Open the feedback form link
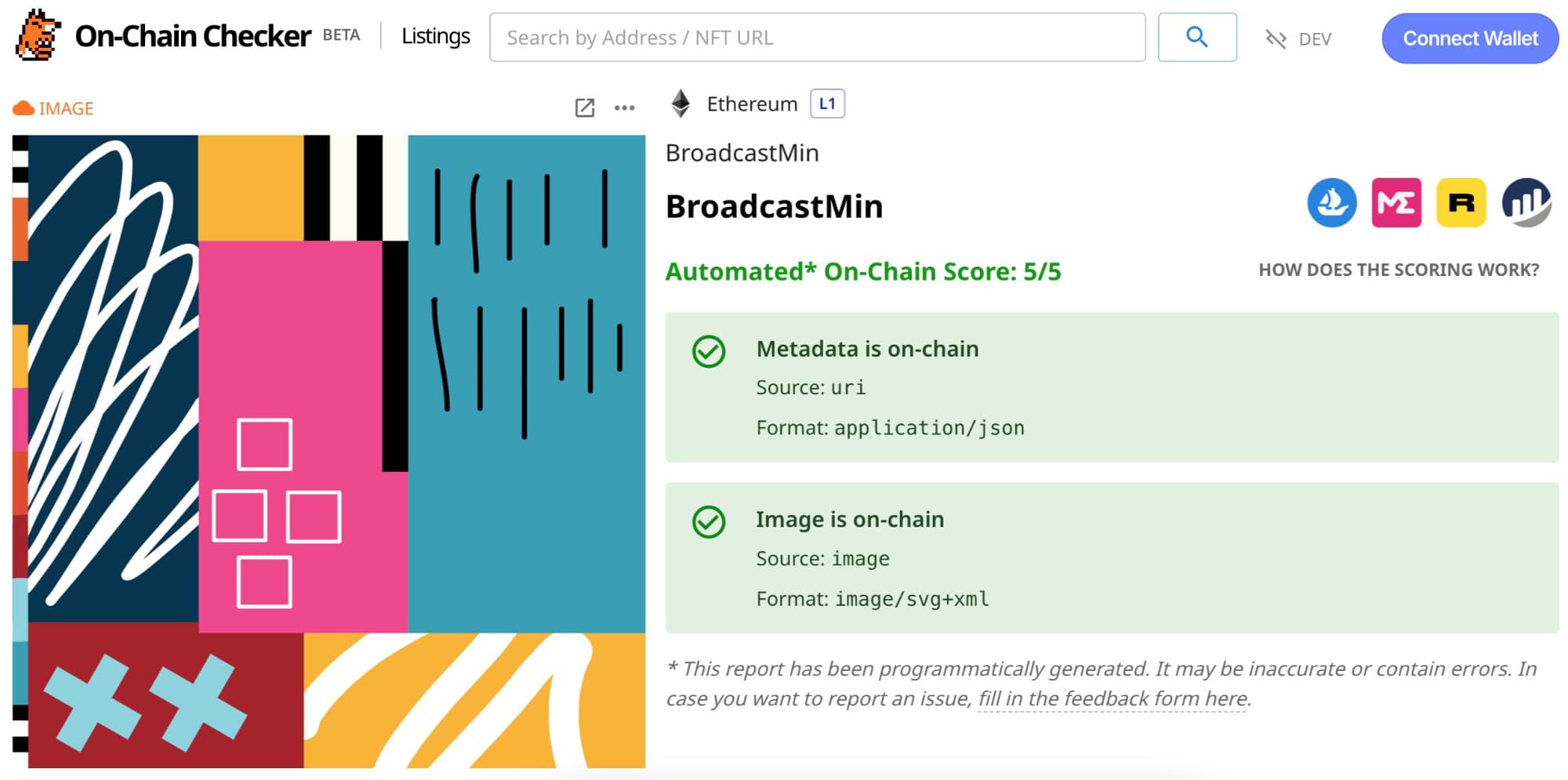The image size is (1568, 780). coord(1112,698)
